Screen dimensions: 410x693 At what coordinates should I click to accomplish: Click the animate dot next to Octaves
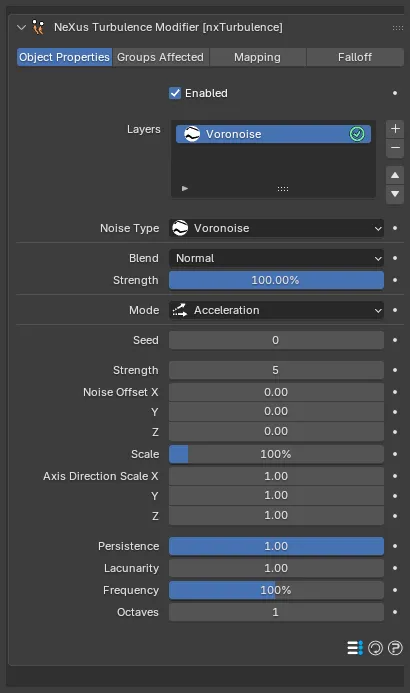coord(395,612)
